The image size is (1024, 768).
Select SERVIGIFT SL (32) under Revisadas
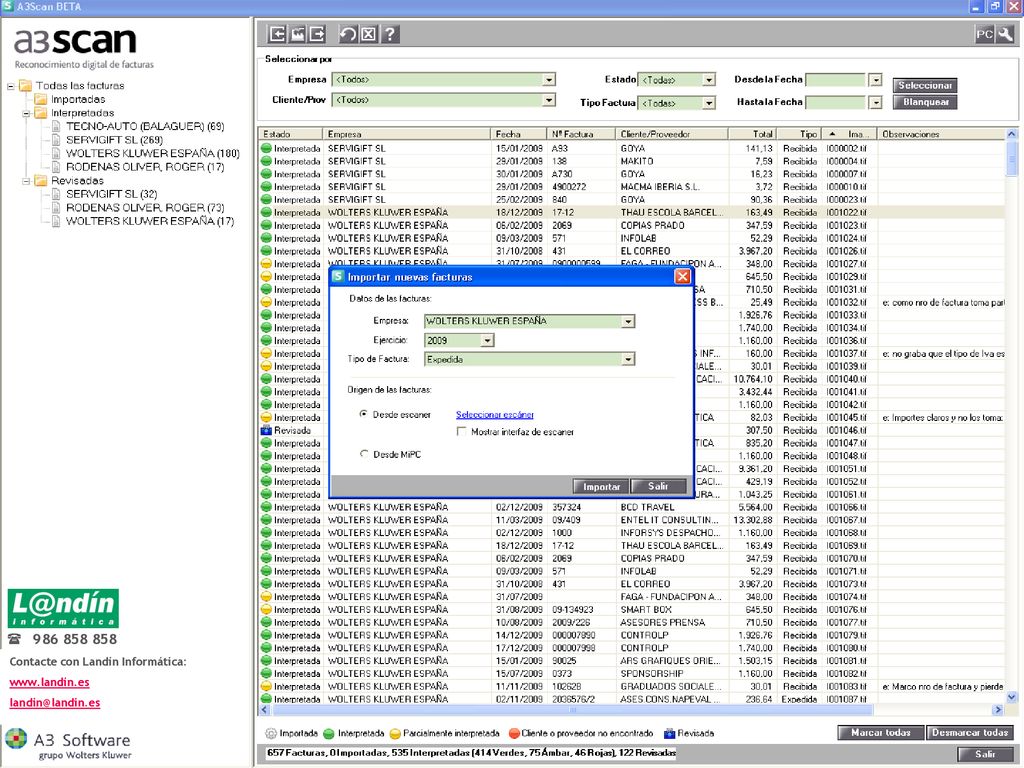click(x=112, y=194)
